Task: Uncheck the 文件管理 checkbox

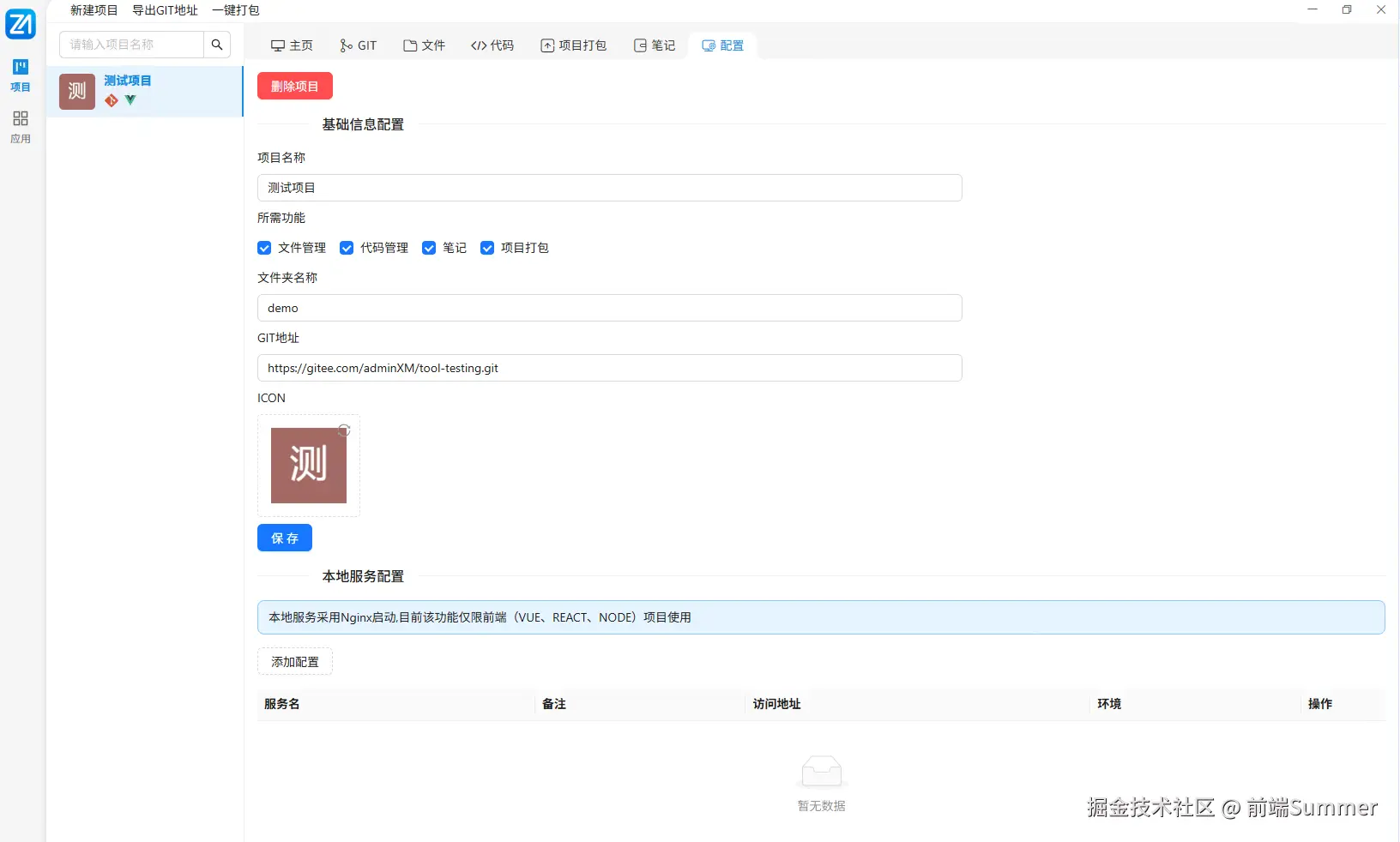Action: click(x=263, y=248)
